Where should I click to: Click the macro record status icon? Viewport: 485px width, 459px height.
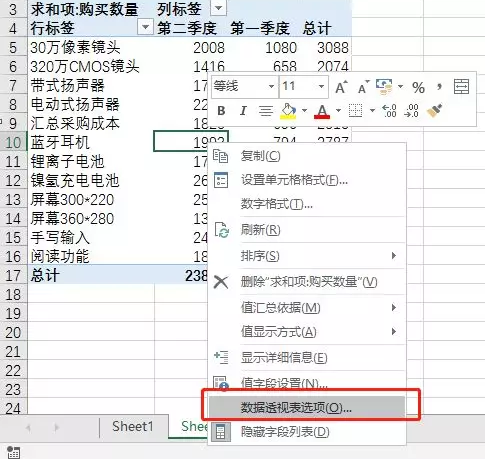pos(13,452)
